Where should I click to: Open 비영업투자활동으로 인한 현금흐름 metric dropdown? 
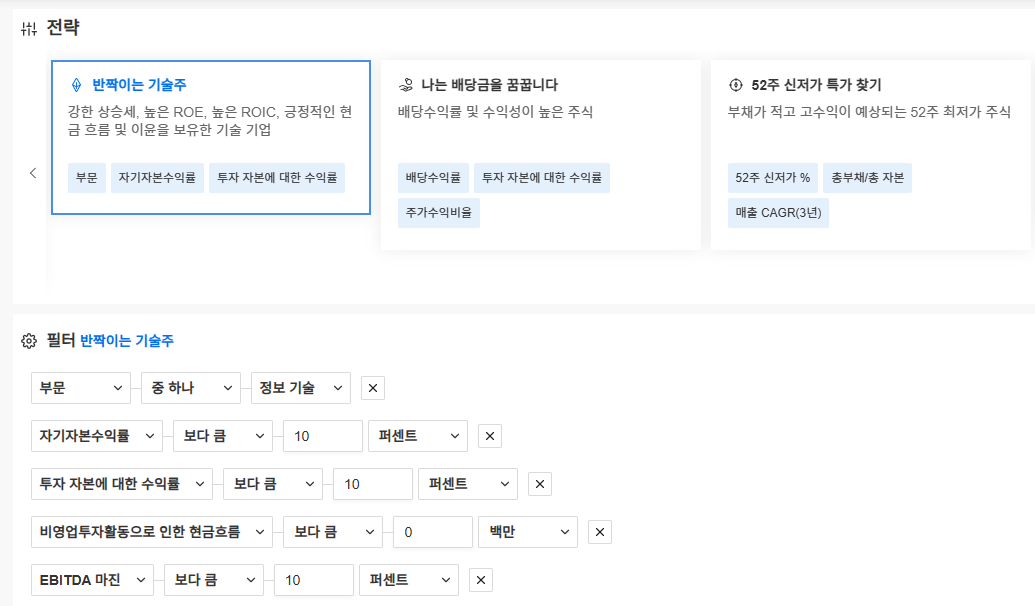coord(152,532)
